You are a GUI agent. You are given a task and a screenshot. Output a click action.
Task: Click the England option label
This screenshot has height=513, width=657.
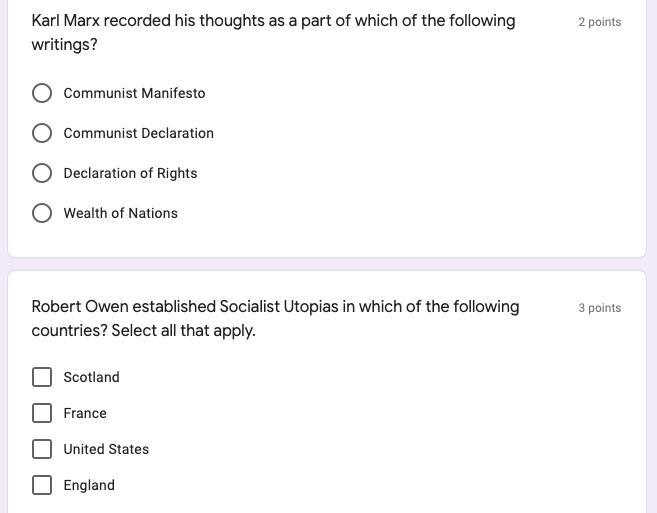point(89,485)
